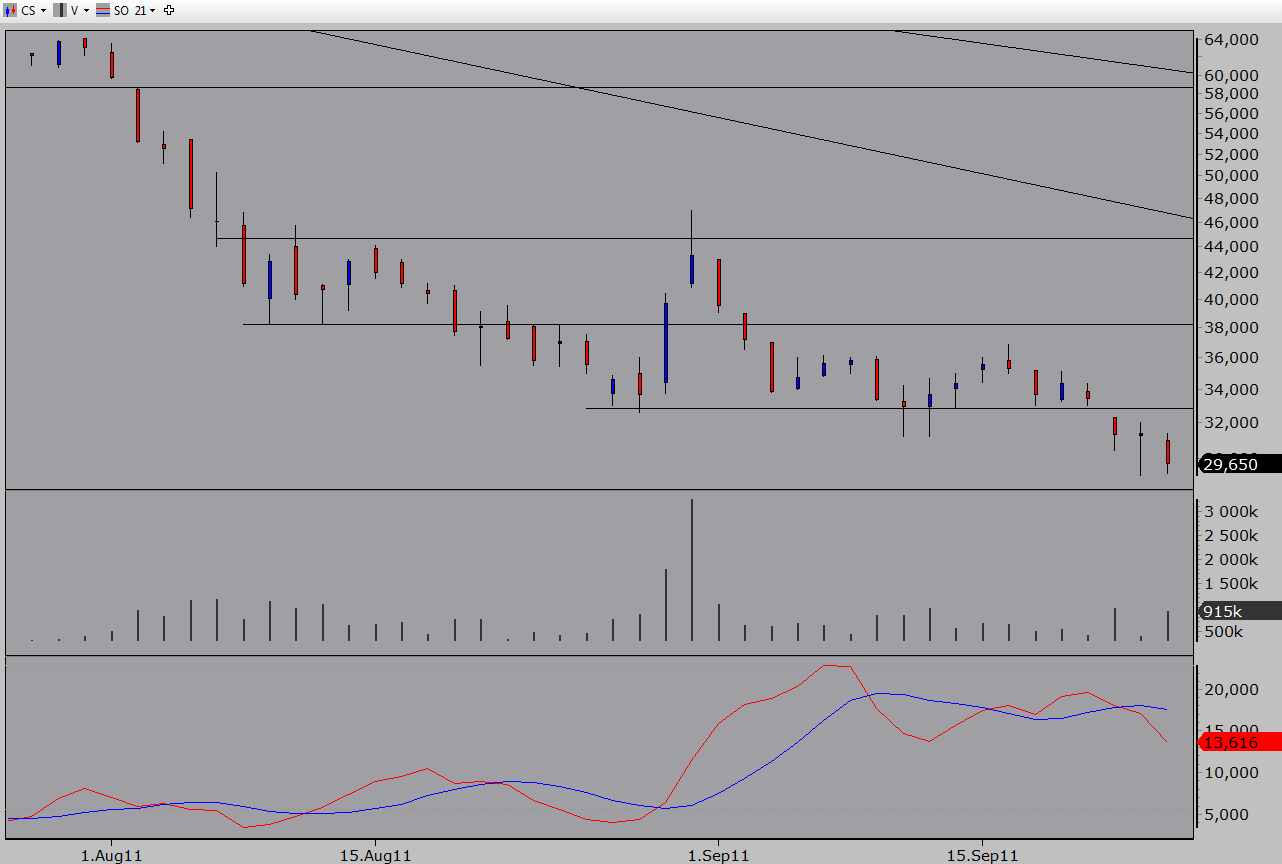Click the 20,000 oscillator axis label
Image resolution: width=1282 pixels, height=864 pixels.
tap(1230, 690)
